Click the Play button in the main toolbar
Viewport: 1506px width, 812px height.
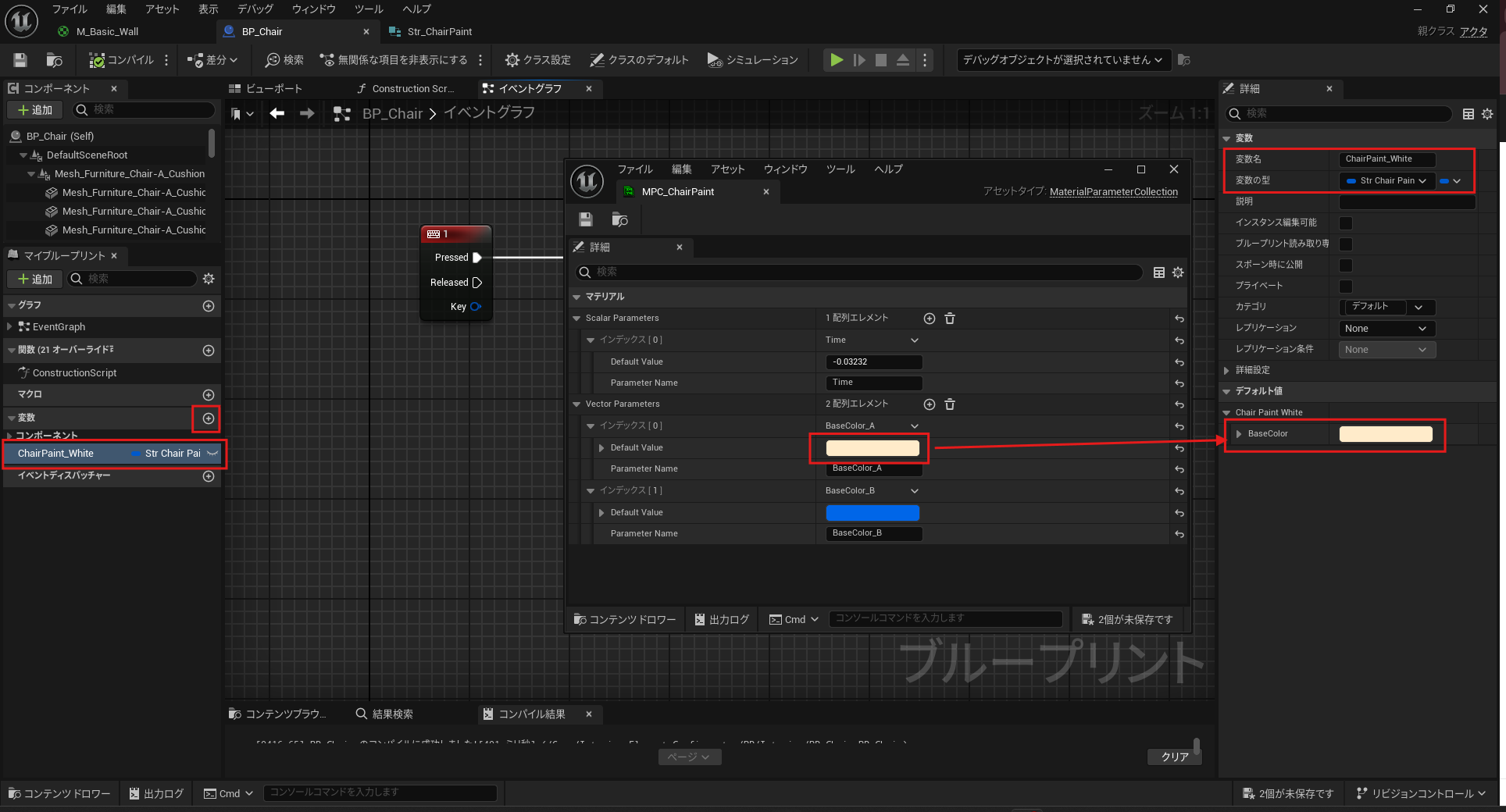coord(836,60)
